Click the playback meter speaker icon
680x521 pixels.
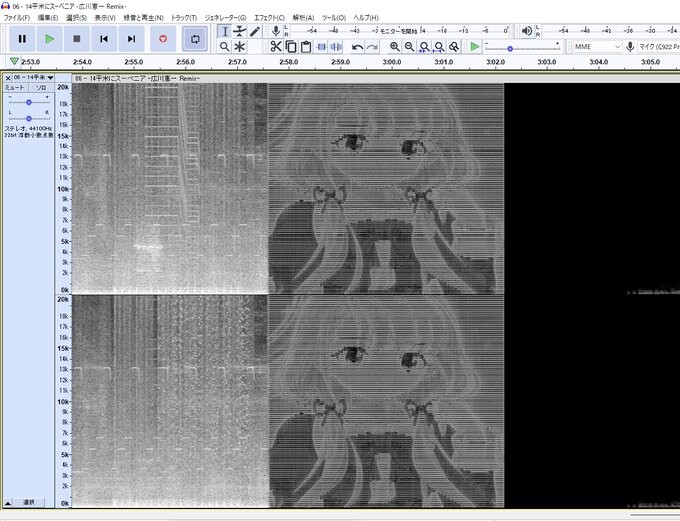[x=527, y=31]
